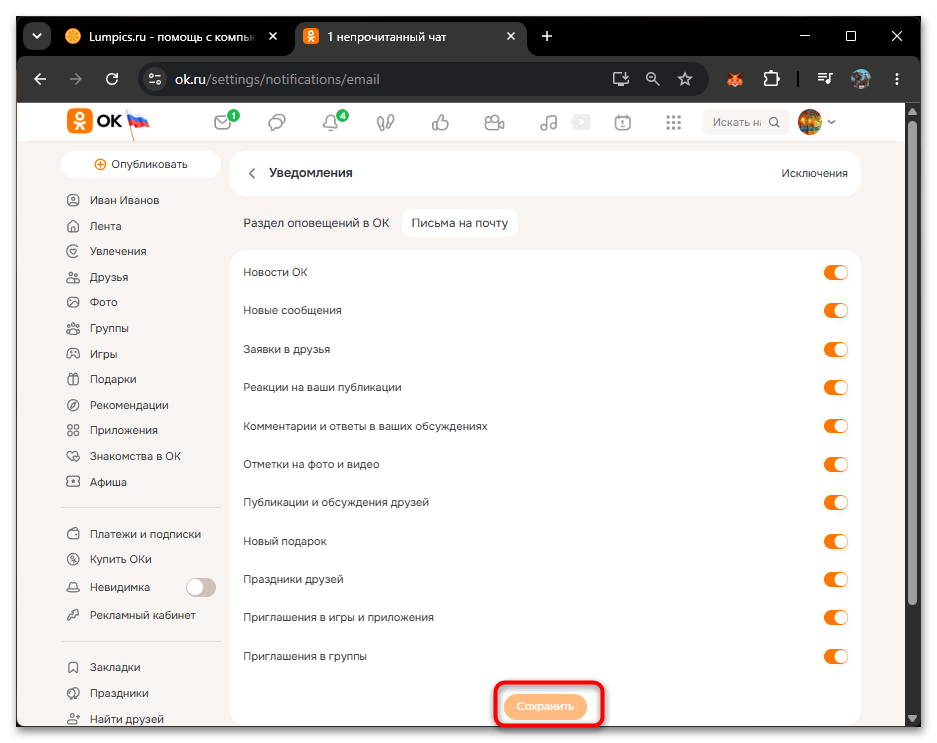Expand the profile avatar dropdown arrow
Viewport: 937px width, 743px height.
[x=832, y=122]
